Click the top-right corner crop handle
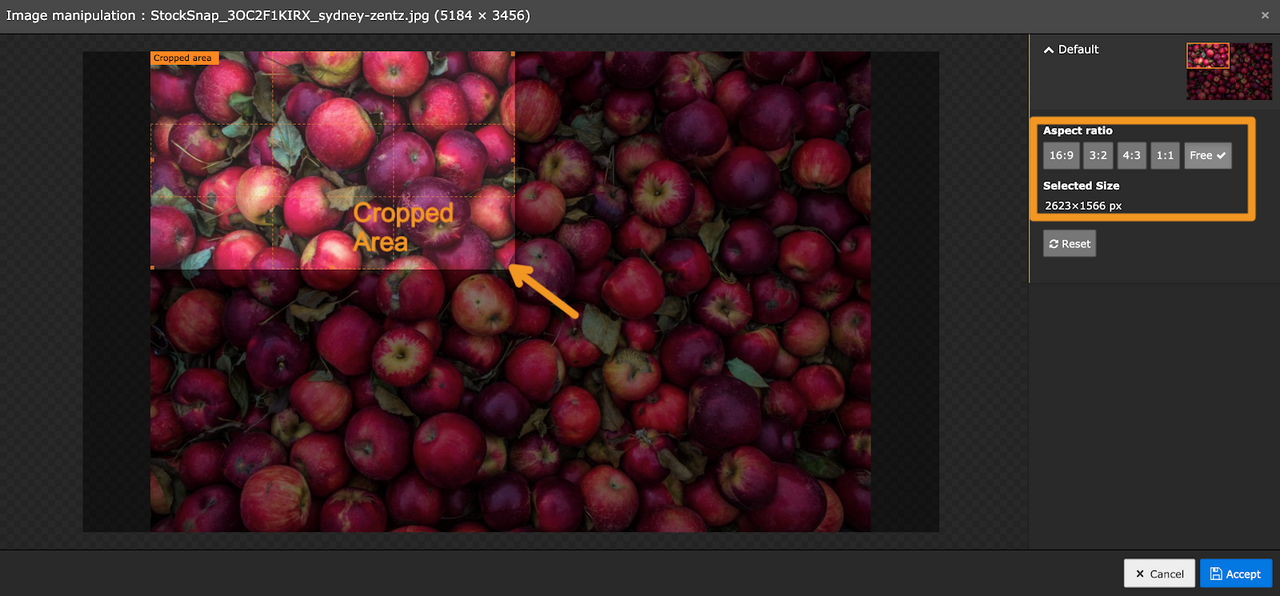The image size is (1280, 596). 514,53
